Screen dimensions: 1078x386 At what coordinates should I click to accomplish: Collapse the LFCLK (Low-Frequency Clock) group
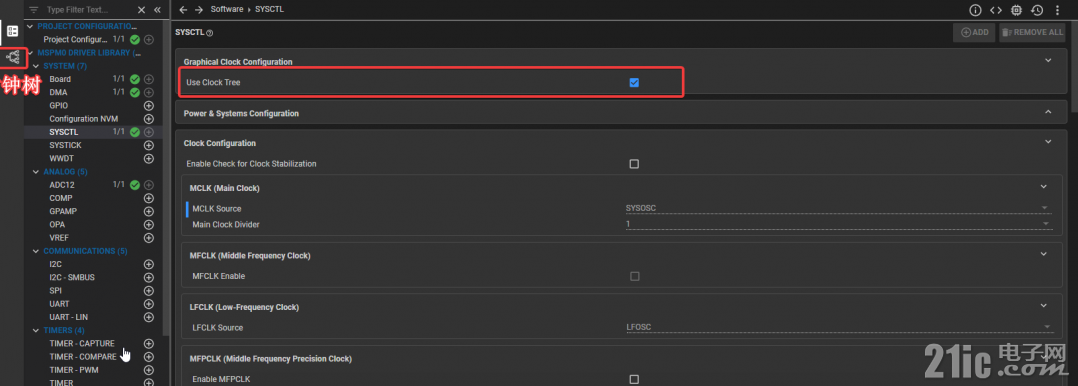click(1044, 305)
